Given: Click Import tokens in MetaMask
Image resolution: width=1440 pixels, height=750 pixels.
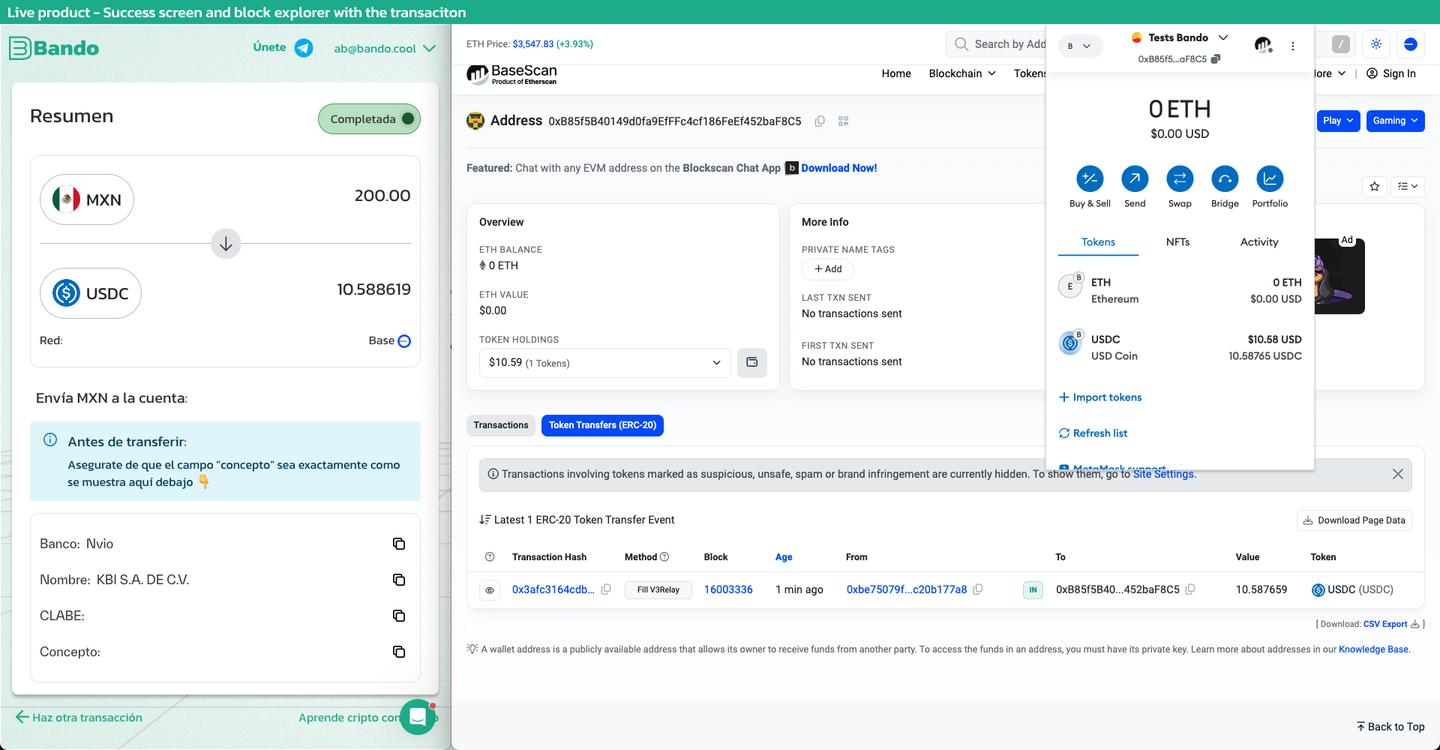Looking at the screenshot, I should click(x=1100, y=397).
